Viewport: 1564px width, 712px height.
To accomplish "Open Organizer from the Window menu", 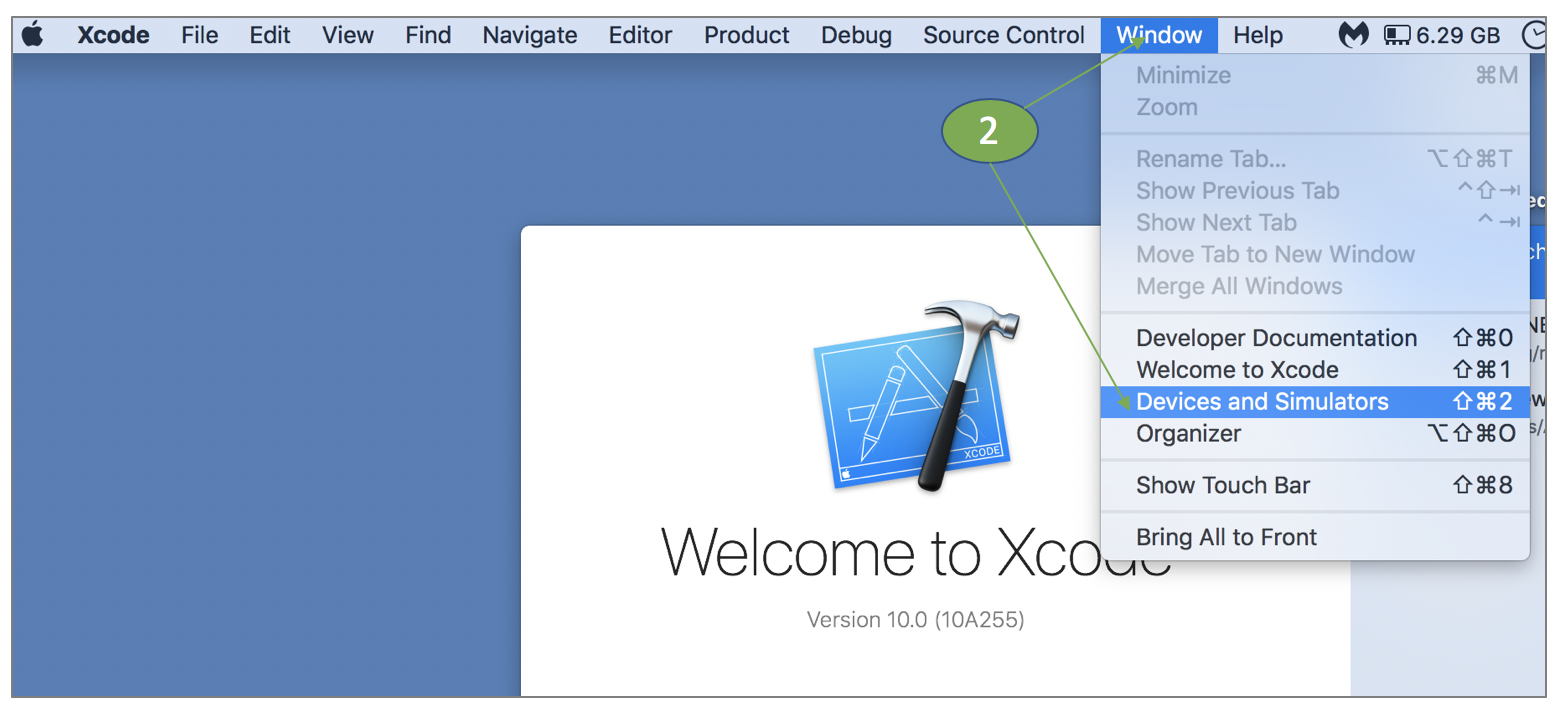I will [x=1188, y=434].
